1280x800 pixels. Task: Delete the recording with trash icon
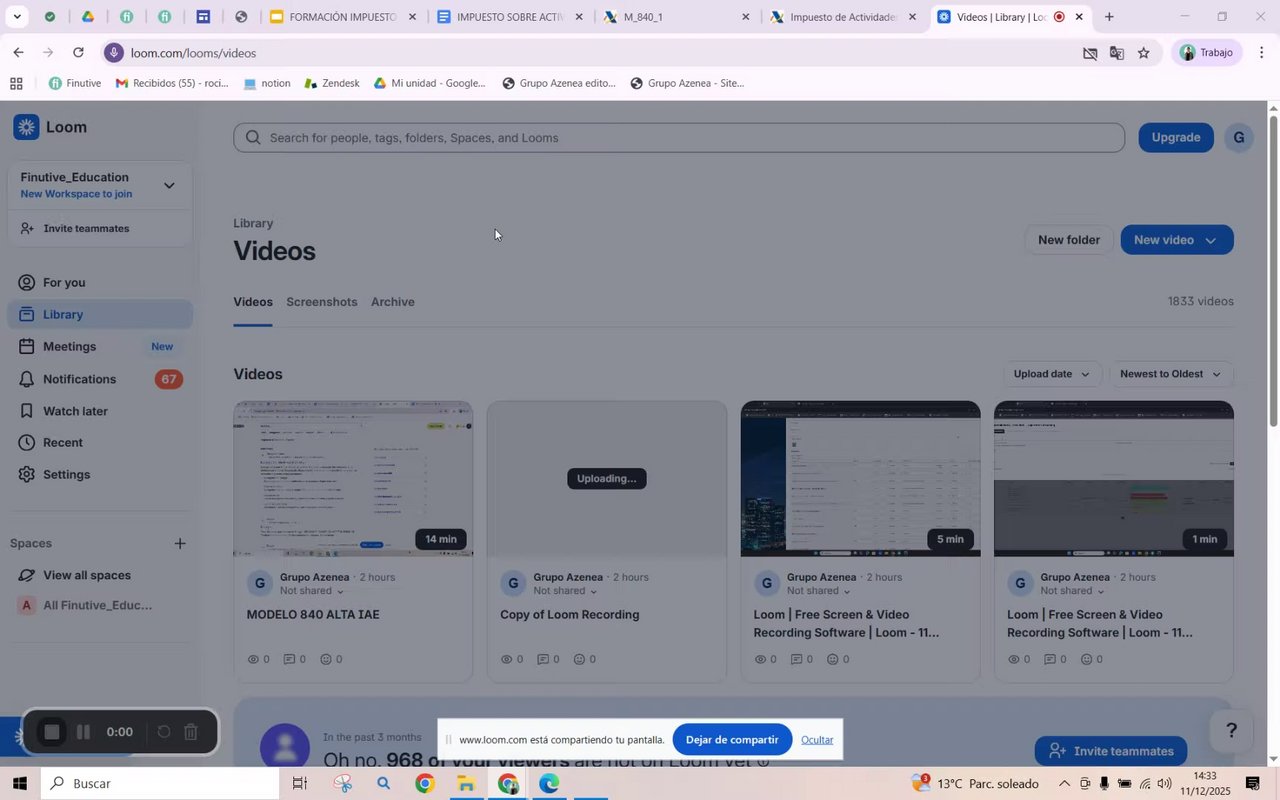pos(191,733)
